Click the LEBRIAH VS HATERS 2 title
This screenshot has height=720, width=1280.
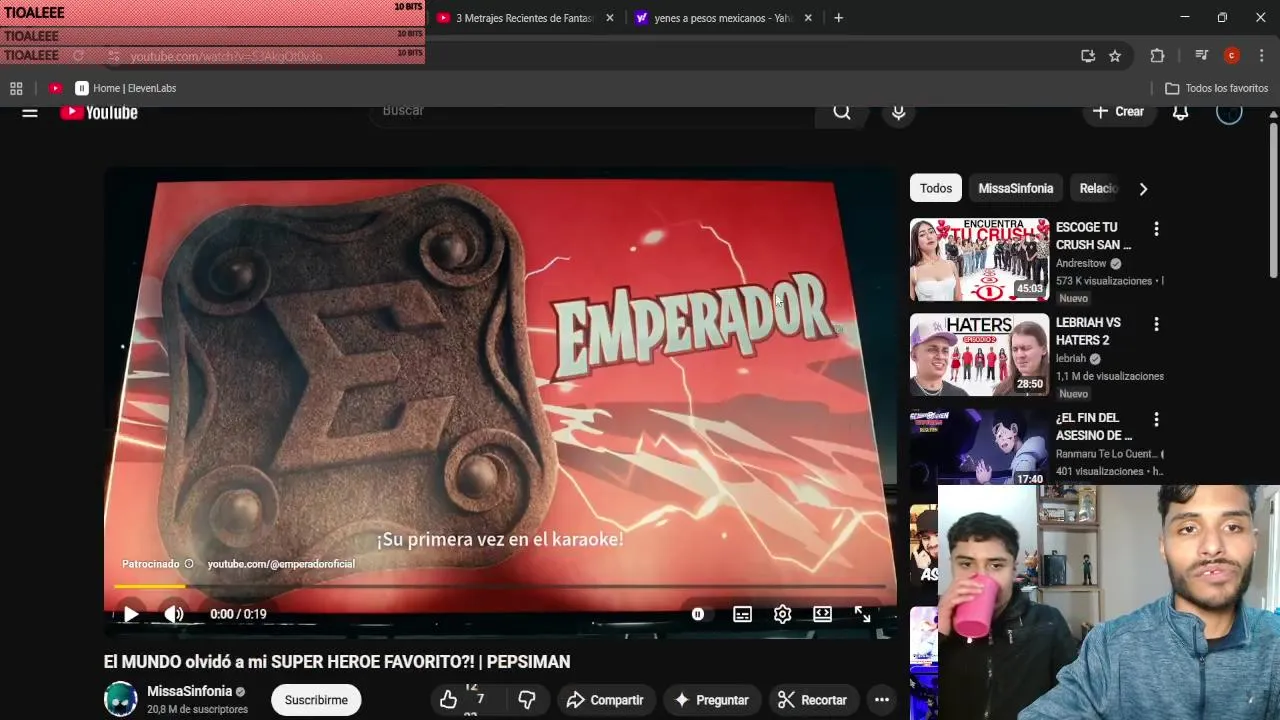coord(1088,331)
